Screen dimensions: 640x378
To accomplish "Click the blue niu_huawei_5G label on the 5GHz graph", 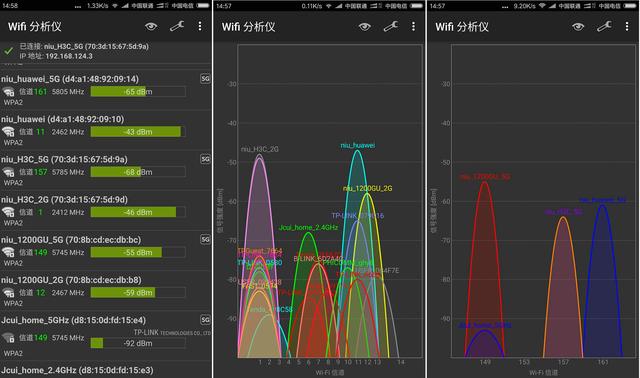I will 602,200.
